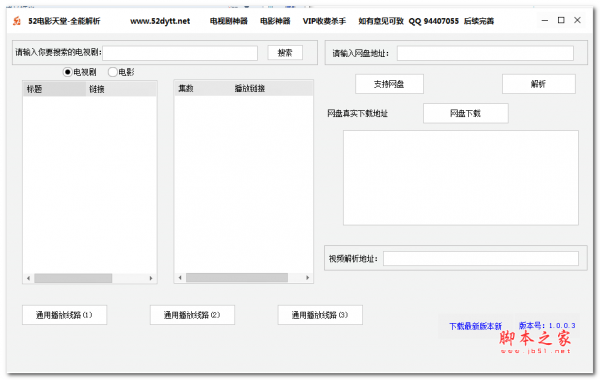
Task: Click inside the 网盘真实下载地址 text area
Action: point(461,178)
